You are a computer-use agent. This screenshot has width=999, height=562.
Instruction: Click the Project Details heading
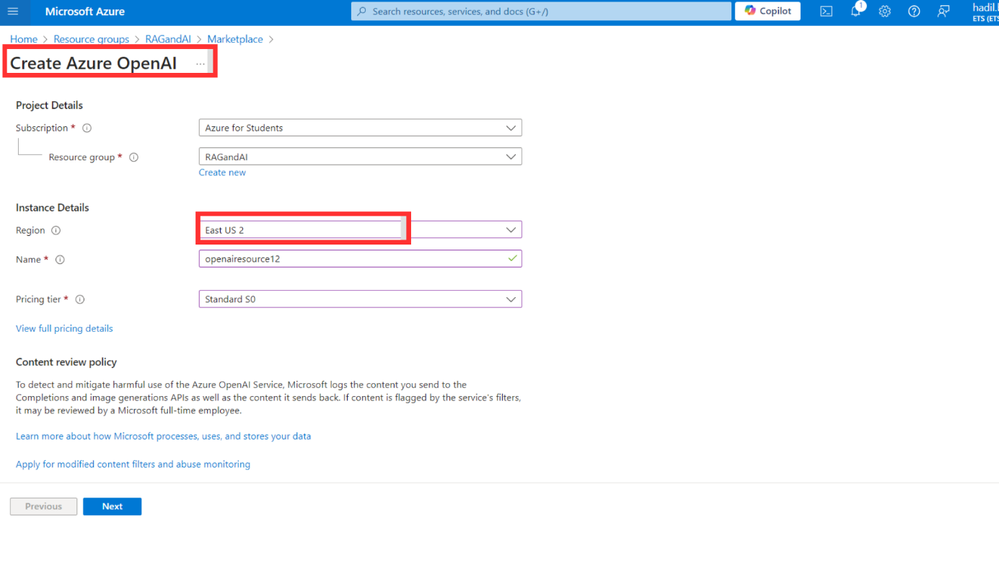pyautogui.click(x=49, y=105)
